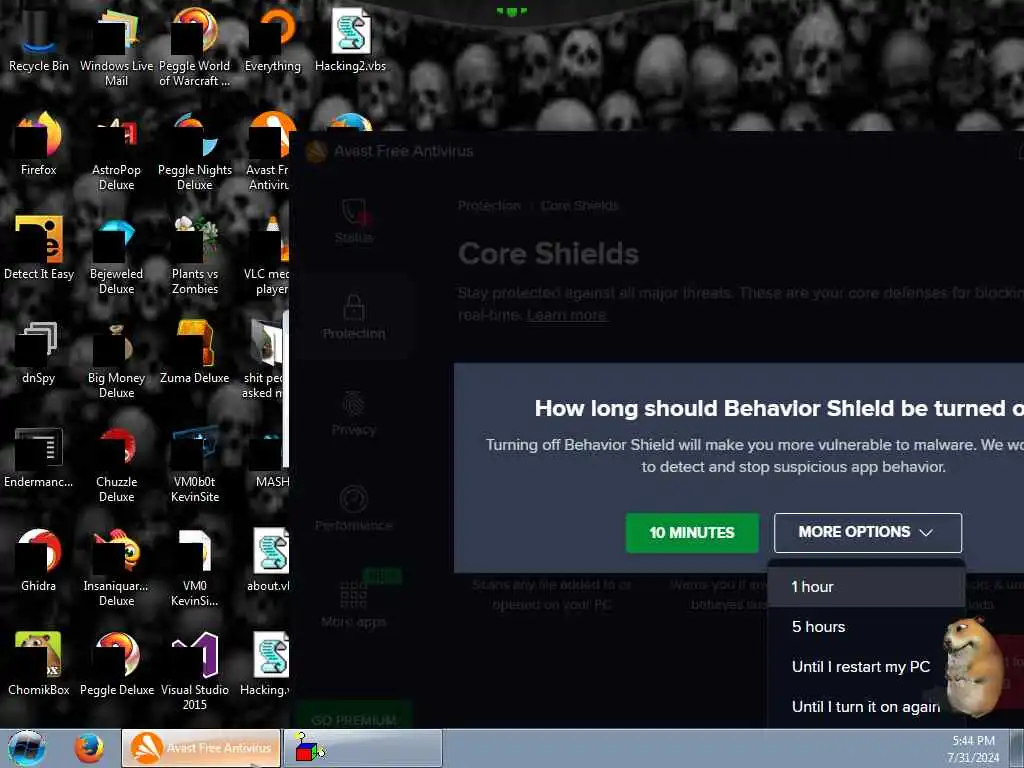
Task: Launch Plants vs Zombies
Action: tap(195, 255)
